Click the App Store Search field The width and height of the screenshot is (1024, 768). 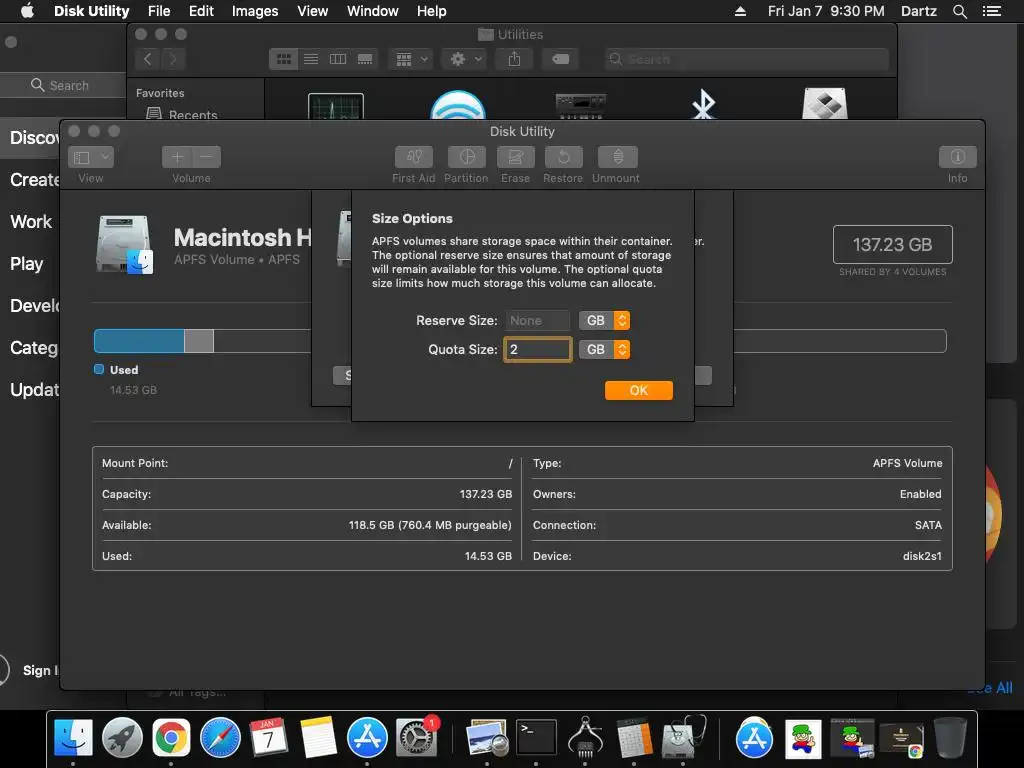tap(64, 86)
